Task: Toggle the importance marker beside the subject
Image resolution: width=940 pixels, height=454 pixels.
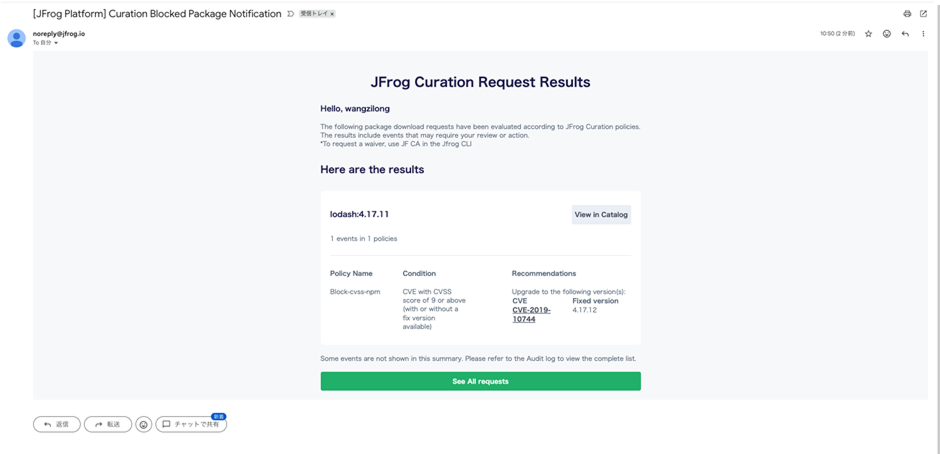Action: (x=291, y=14)
